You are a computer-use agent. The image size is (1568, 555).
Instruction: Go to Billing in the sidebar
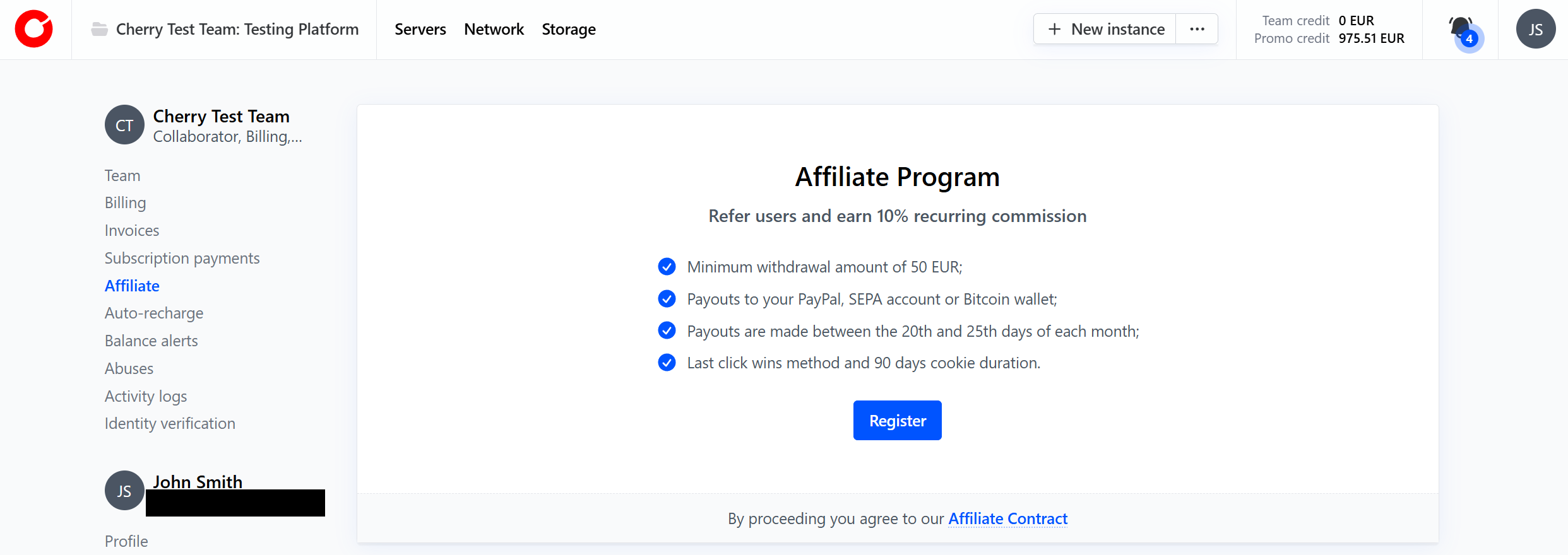125,203
